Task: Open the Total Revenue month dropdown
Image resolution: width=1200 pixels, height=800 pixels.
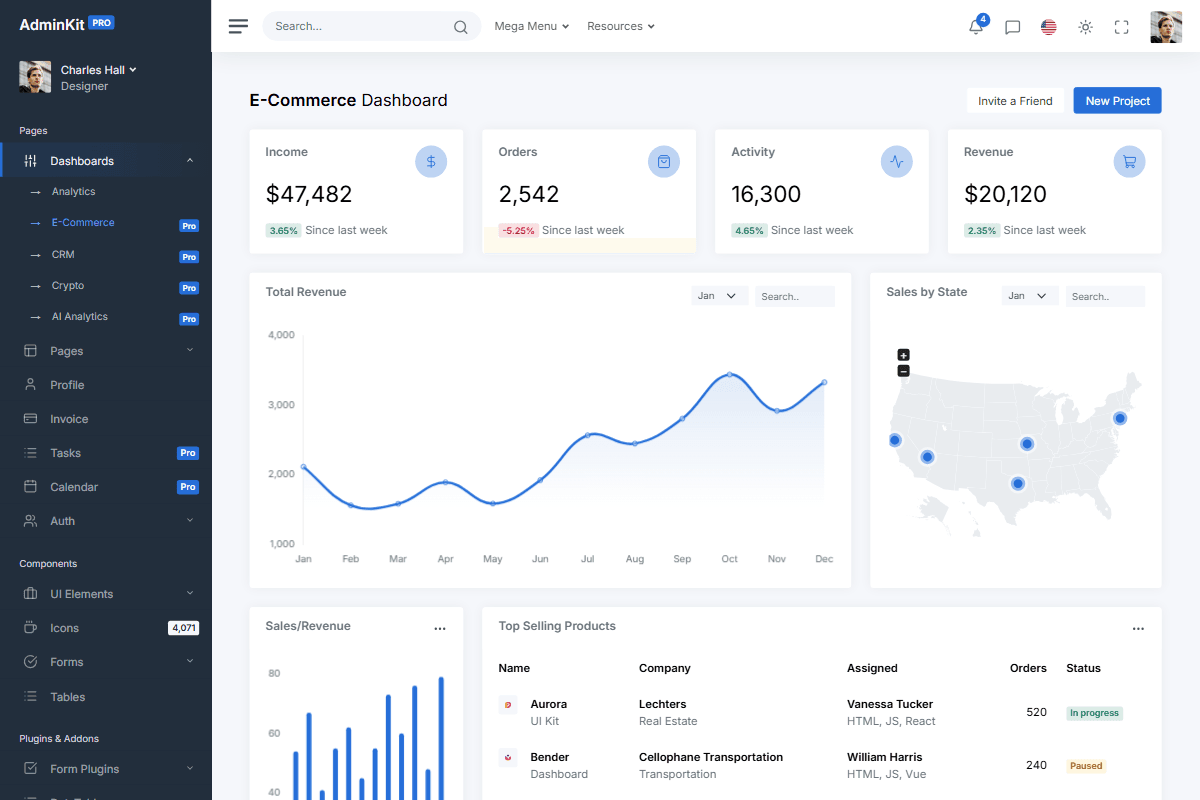Action: 720,296
